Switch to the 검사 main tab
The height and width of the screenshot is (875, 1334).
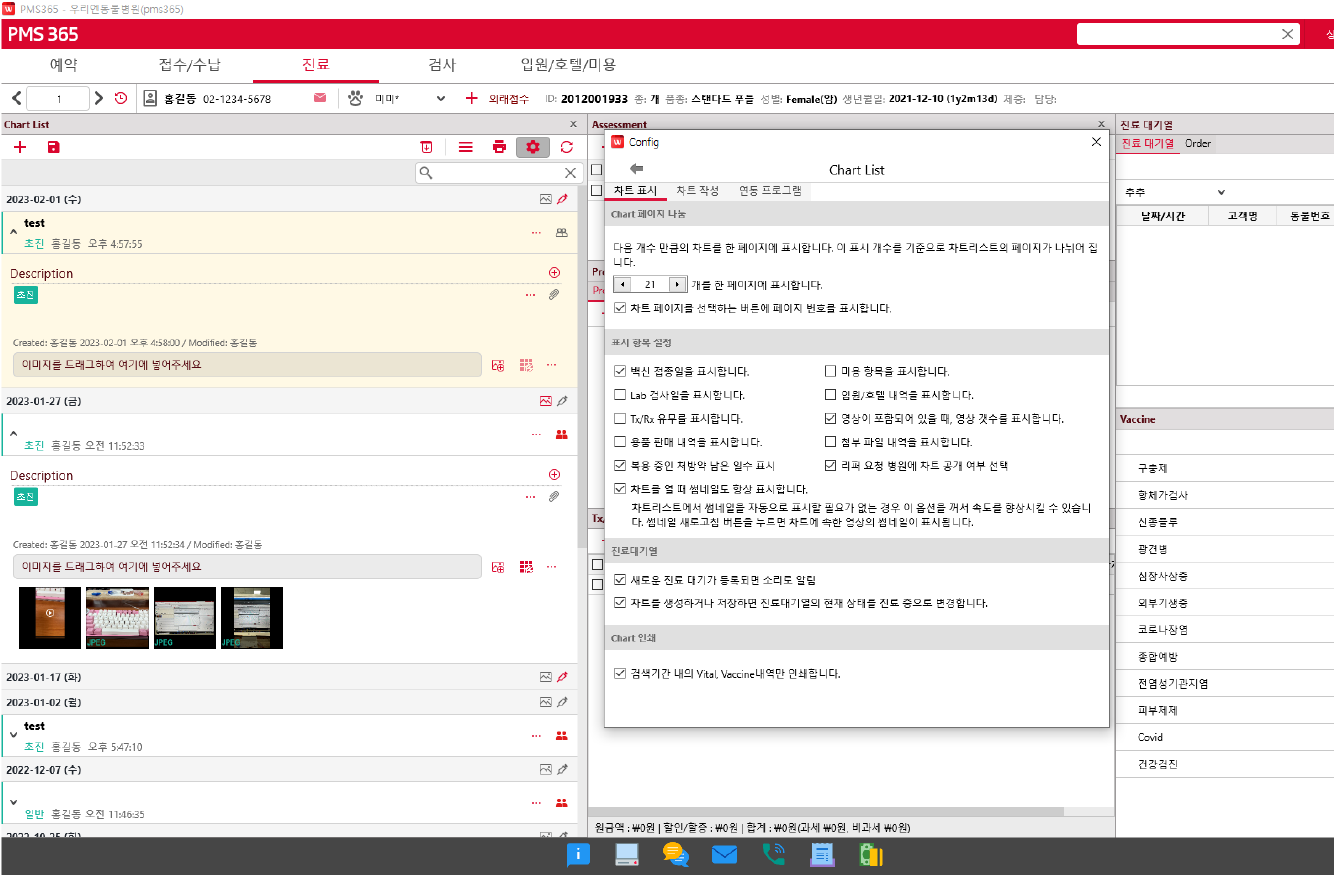442,65
